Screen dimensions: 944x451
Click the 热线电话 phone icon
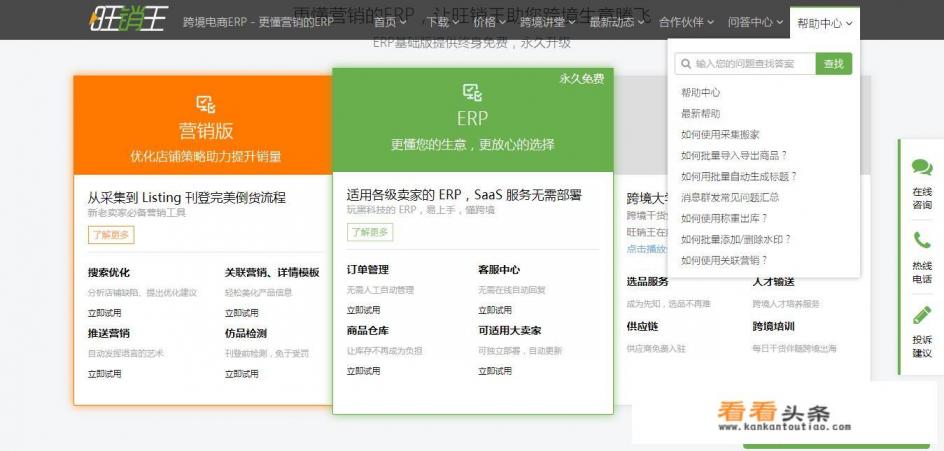tap(921, 241)
